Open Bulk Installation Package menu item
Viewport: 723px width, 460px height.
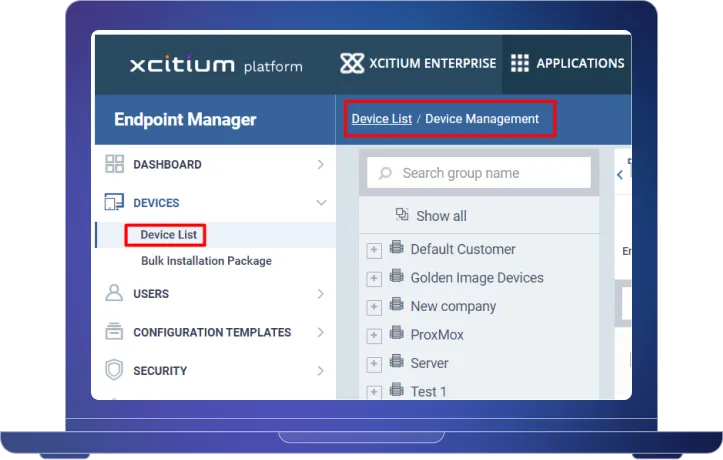pyautogui.click(x=206, y=261)
